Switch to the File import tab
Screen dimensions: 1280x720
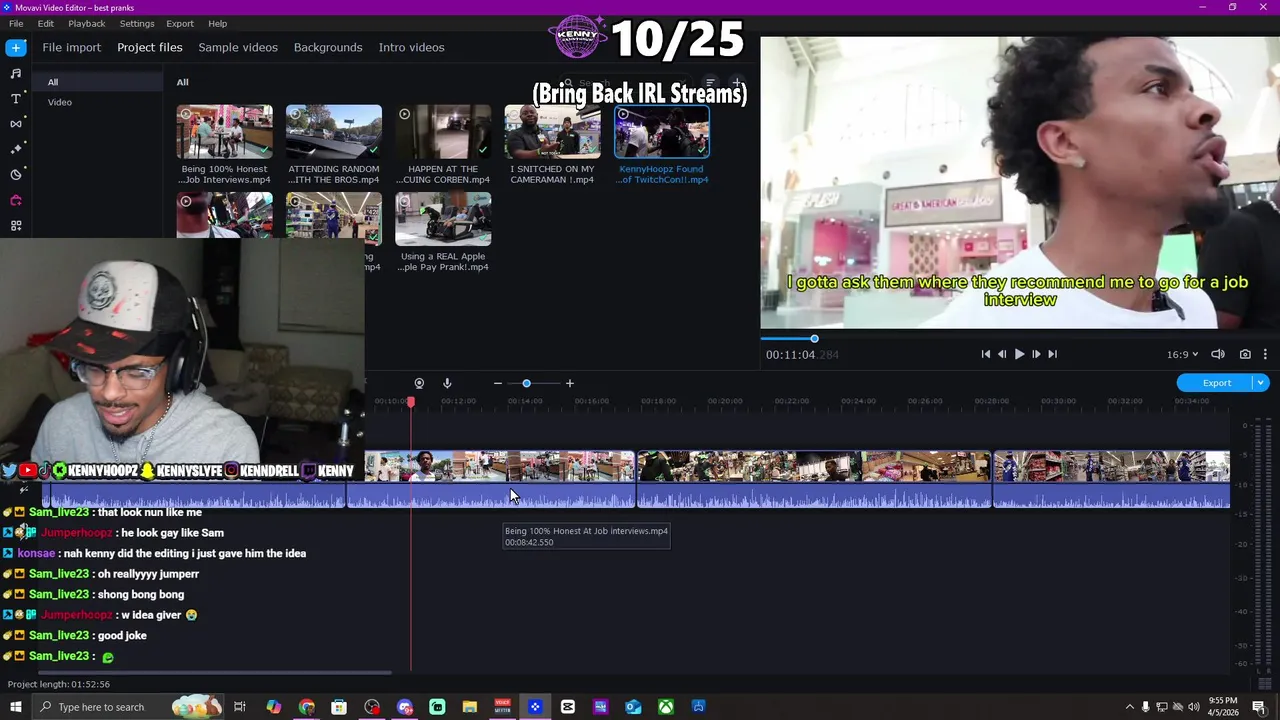[x=71, y=47]
